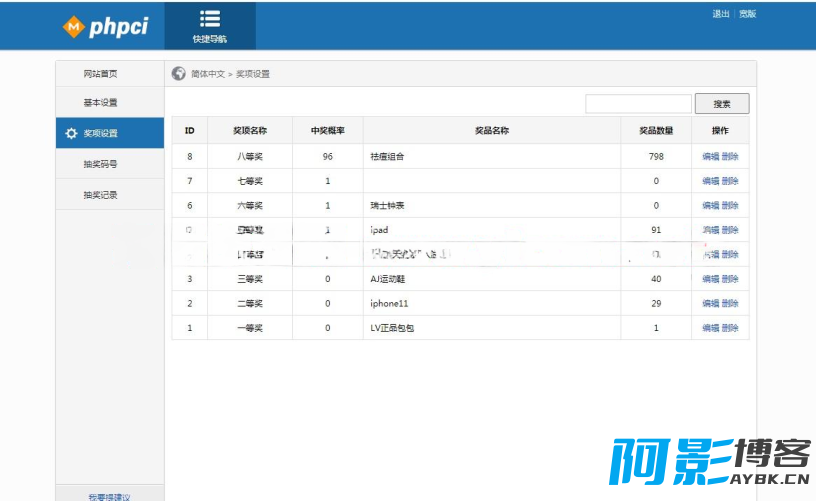816x501 pixels.
Task: Delete the 一等奖 LV正品包包 row
Action: [730, 328]
